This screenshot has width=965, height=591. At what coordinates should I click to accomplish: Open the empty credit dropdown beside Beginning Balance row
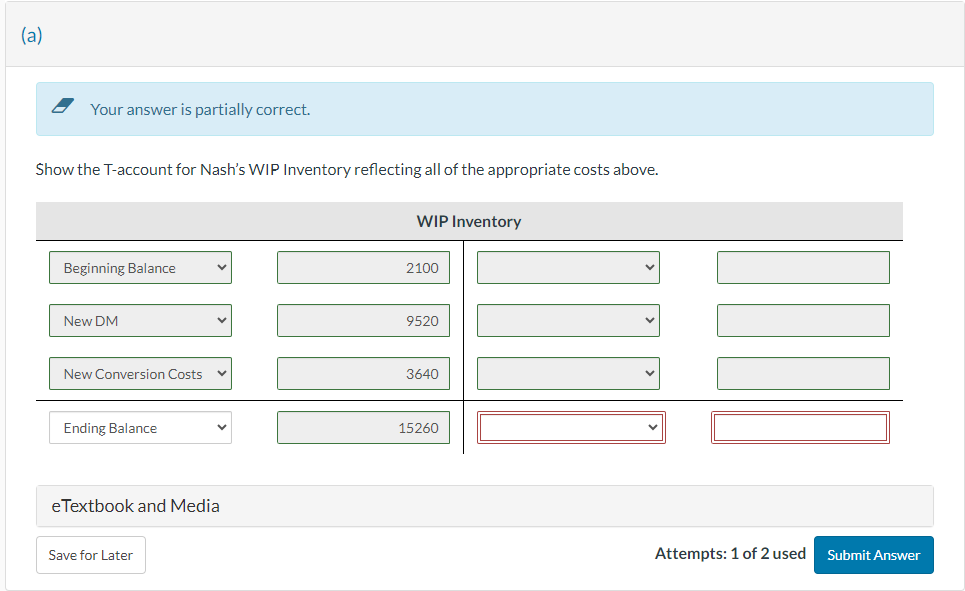click(x=568, y=268)
